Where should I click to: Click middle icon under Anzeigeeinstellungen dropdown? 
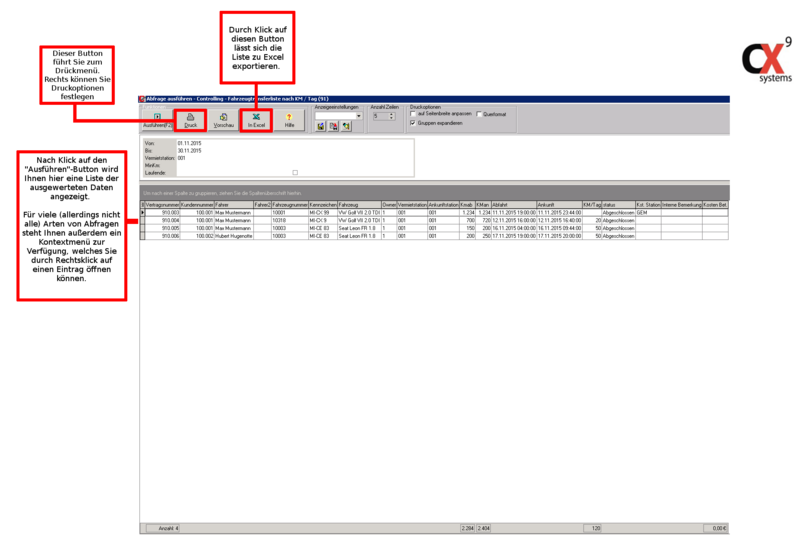tap(334, 127)
